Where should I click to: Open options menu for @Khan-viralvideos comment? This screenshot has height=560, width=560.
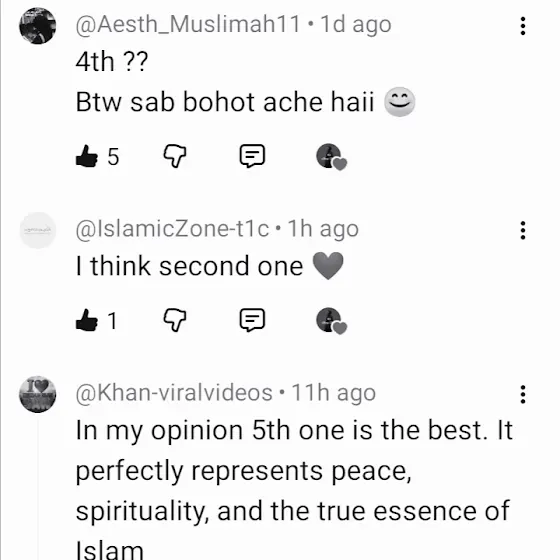(x=522, y=394)
